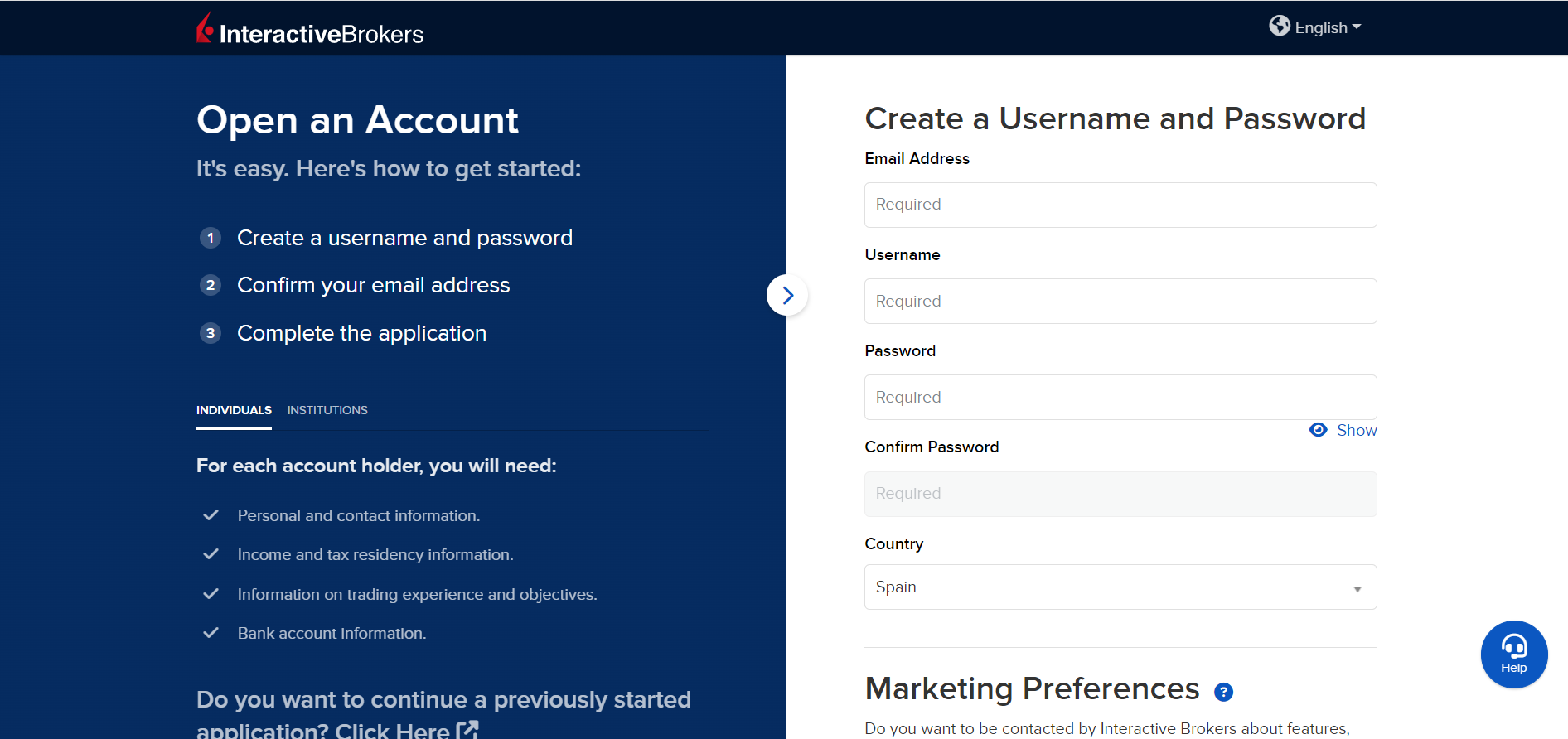Click 'Create a username and password' step text
Viewport: 1568px width, 739px height.
404,238
